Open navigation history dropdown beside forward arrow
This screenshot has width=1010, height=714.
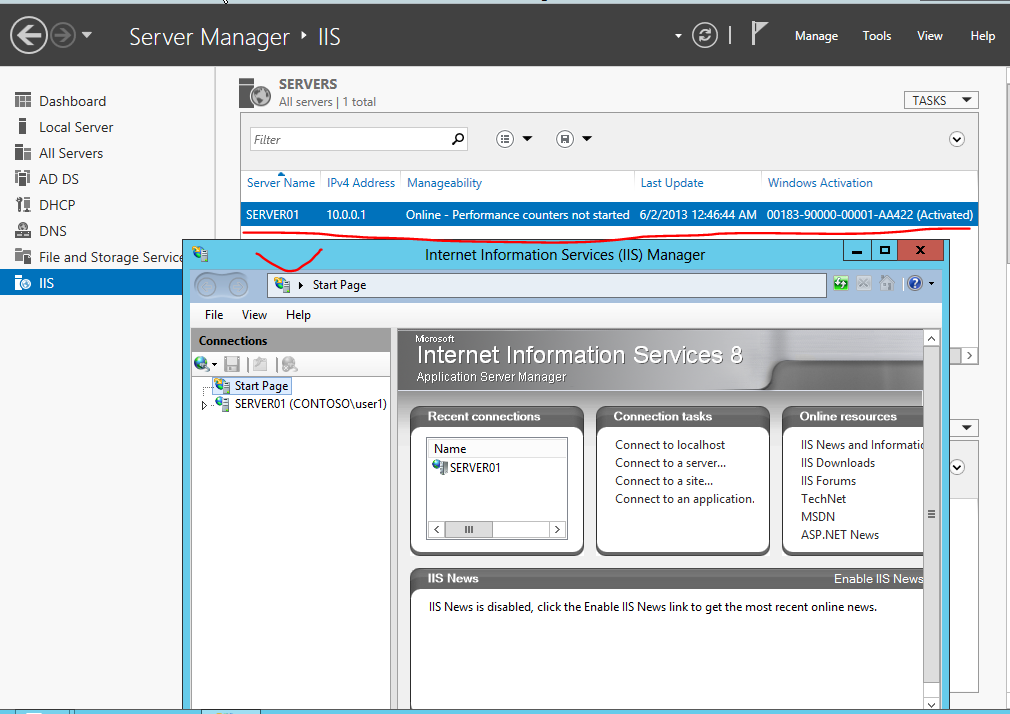pyautogui.click(x=87, y=35)
